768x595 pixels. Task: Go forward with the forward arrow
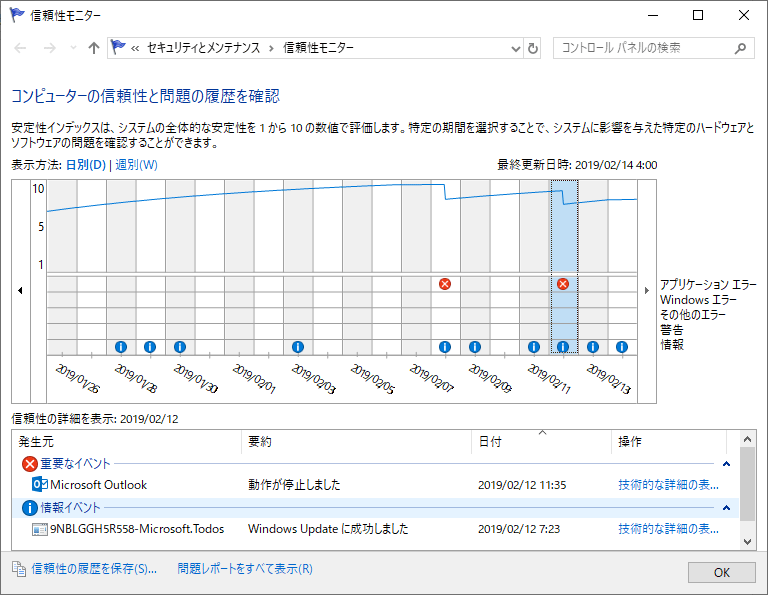point(49,48)
